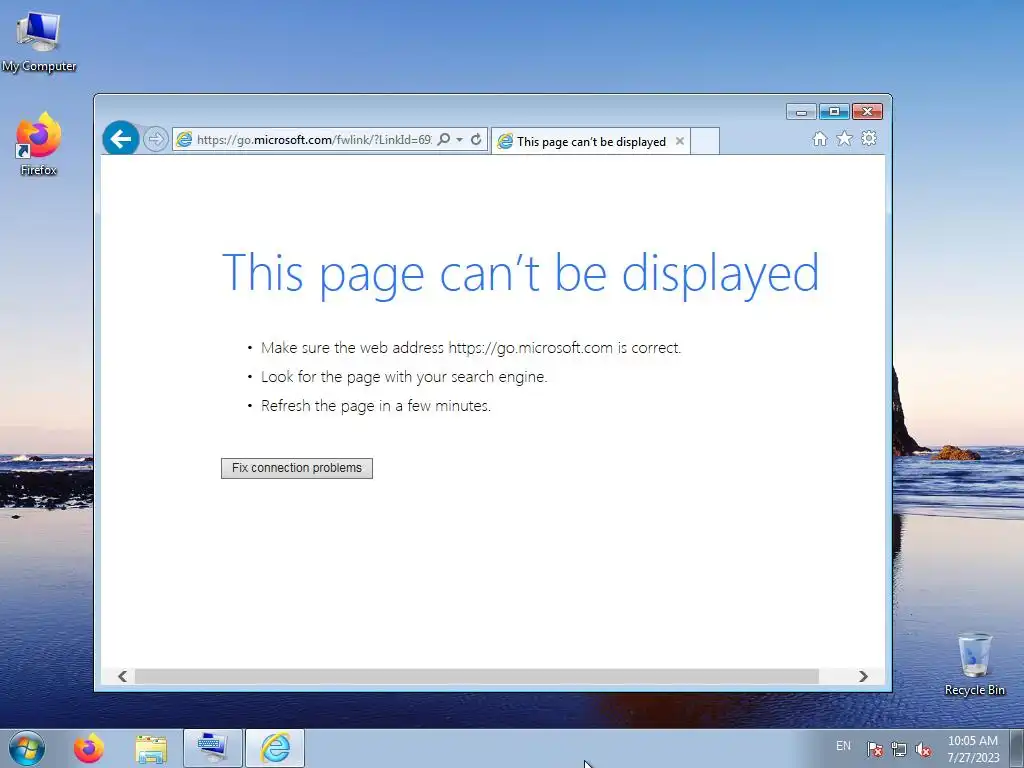Go back with the blue Back arrow
This screenshot has height=768, width=1024.
pyautogui.click(x=121, y=138)
